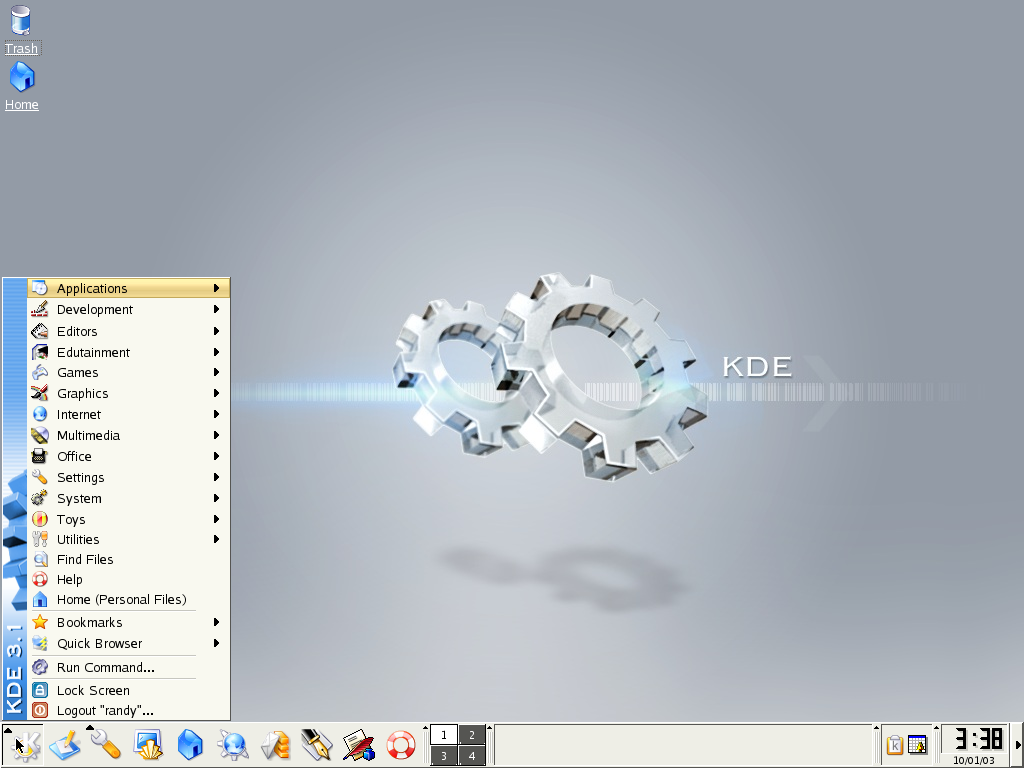1024x768 pixels.
Task: Click the Run Command gear menu entry
Action: pyautogui.click(x=129, y=667)
